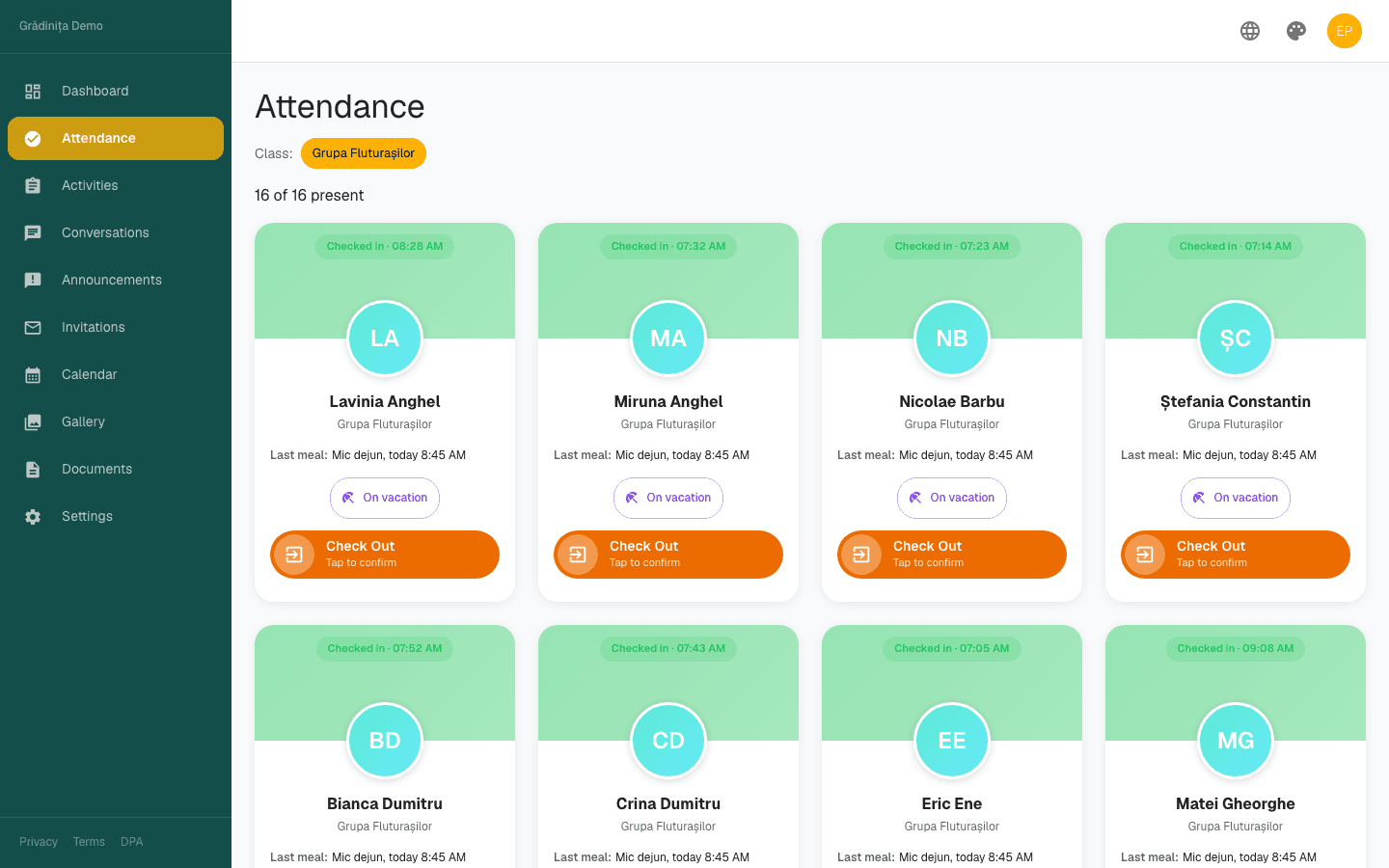Click the Documents file icon

33,470
